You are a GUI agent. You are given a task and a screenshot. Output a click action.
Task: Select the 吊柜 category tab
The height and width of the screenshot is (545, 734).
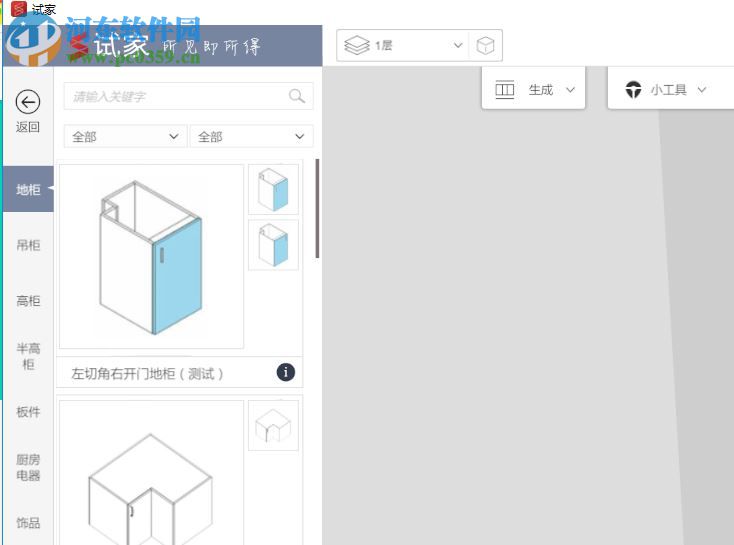(x=28, y=245)
